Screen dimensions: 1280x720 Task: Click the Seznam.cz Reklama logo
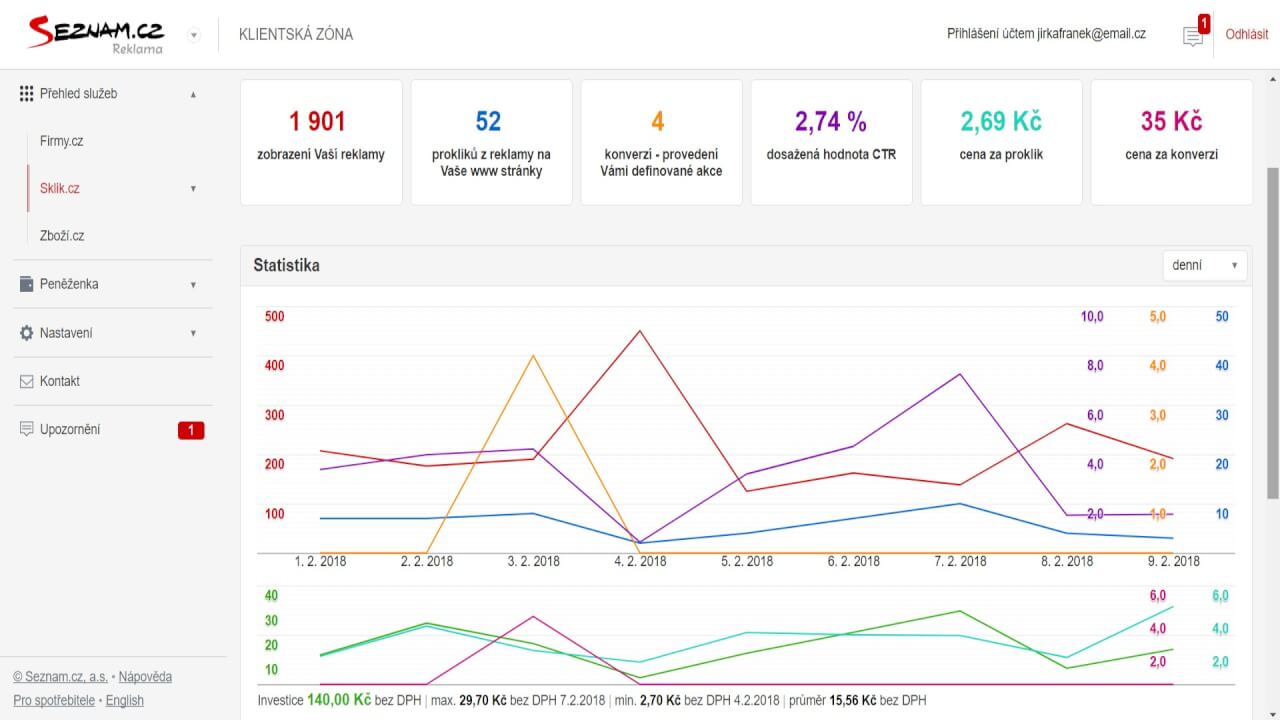point(96,34)
